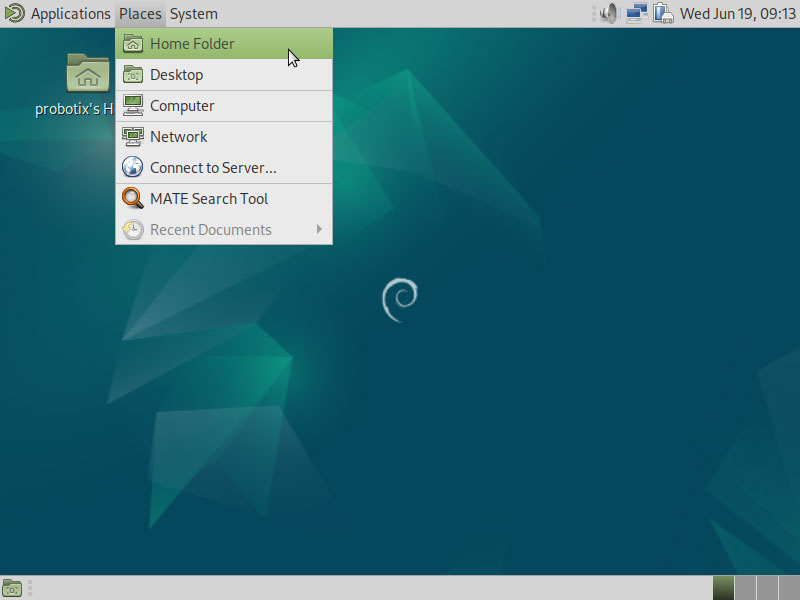Screen dimensions: 800x600
Task: Select probotix's Home desktop folder icon
Action: click(88, 73)
